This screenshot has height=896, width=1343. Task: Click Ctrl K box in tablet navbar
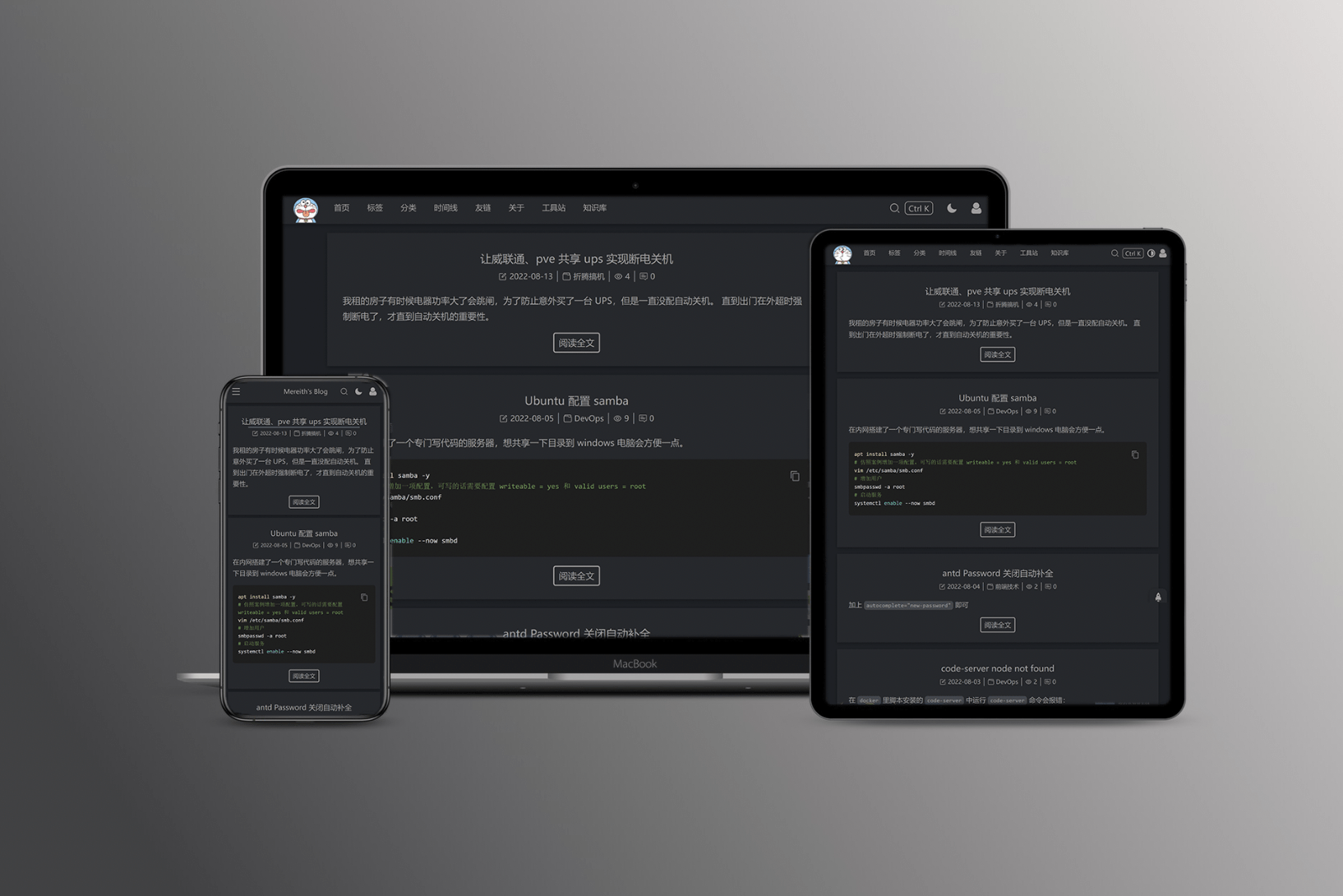[x=1133, y=253]
